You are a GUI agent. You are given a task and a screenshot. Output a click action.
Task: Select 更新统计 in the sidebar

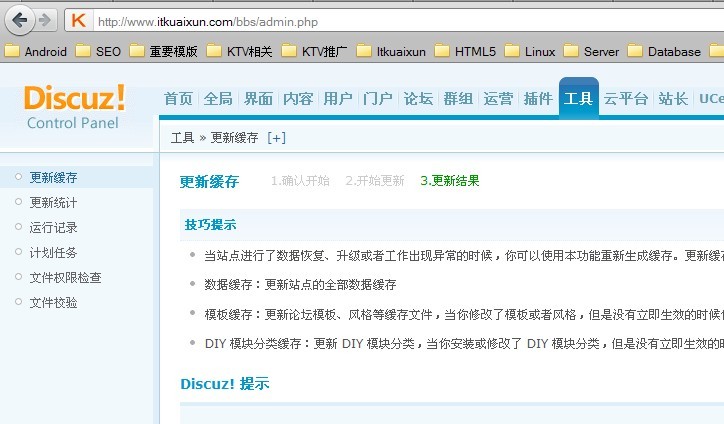click(x=54, y=202)
